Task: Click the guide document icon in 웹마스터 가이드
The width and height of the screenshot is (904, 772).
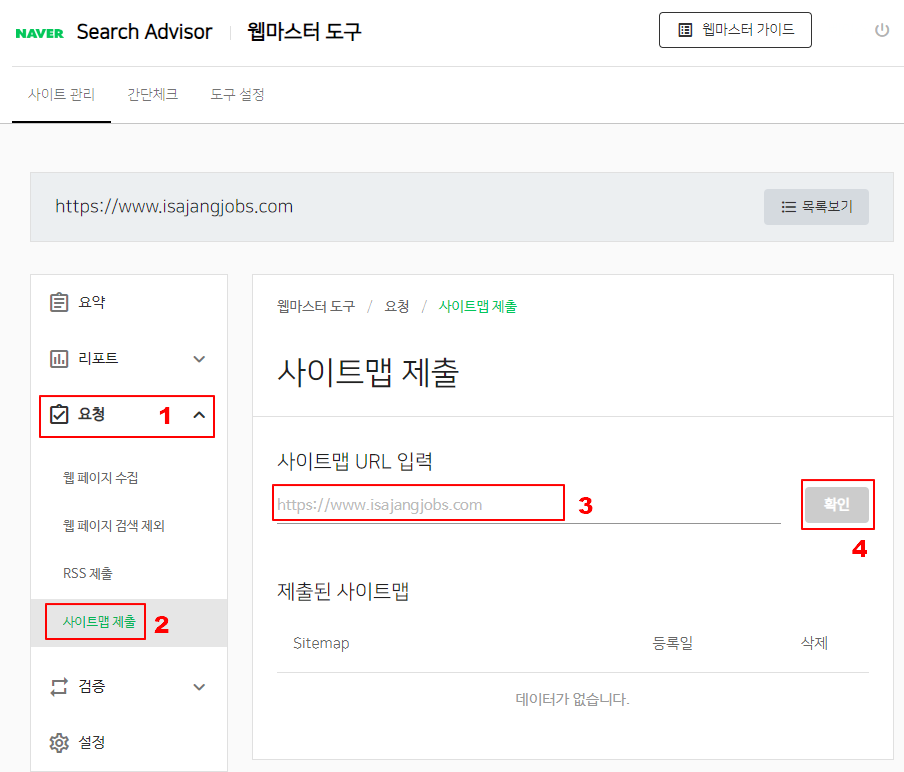Action: (x=685, y=30)
